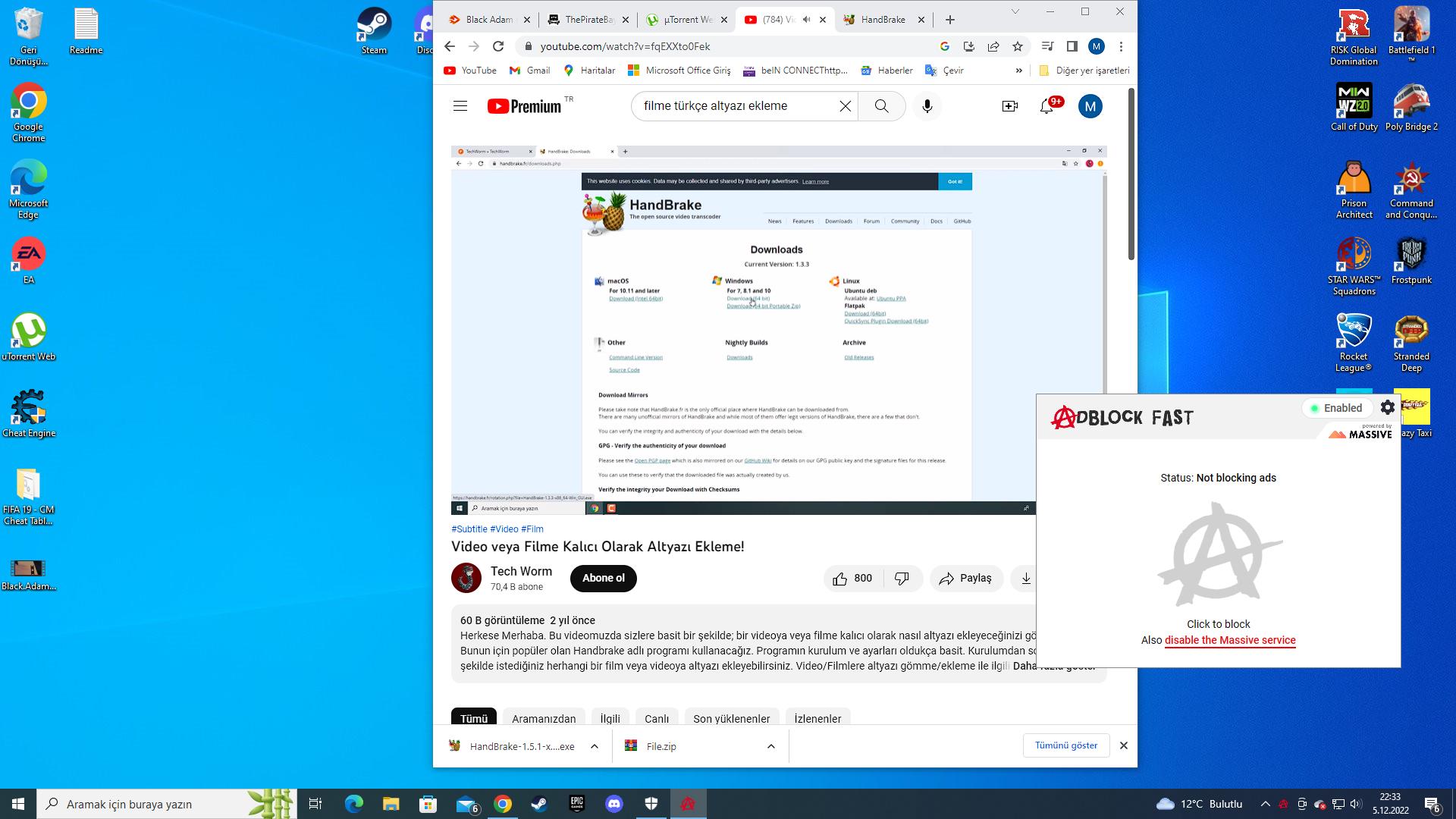Open Adblock Fast settings gear
The image size is (1456, 819).
point(1387,408)
